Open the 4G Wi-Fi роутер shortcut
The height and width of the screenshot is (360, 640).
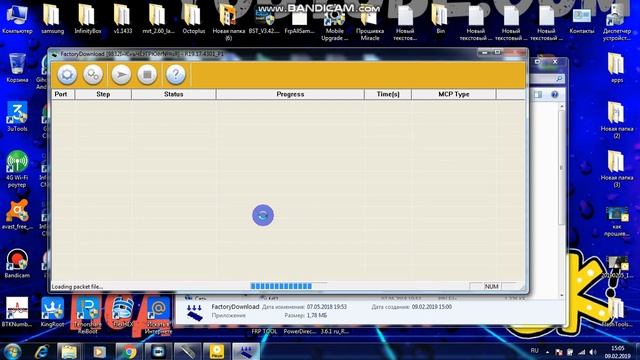pyautogui.click(x=17, y=169)
